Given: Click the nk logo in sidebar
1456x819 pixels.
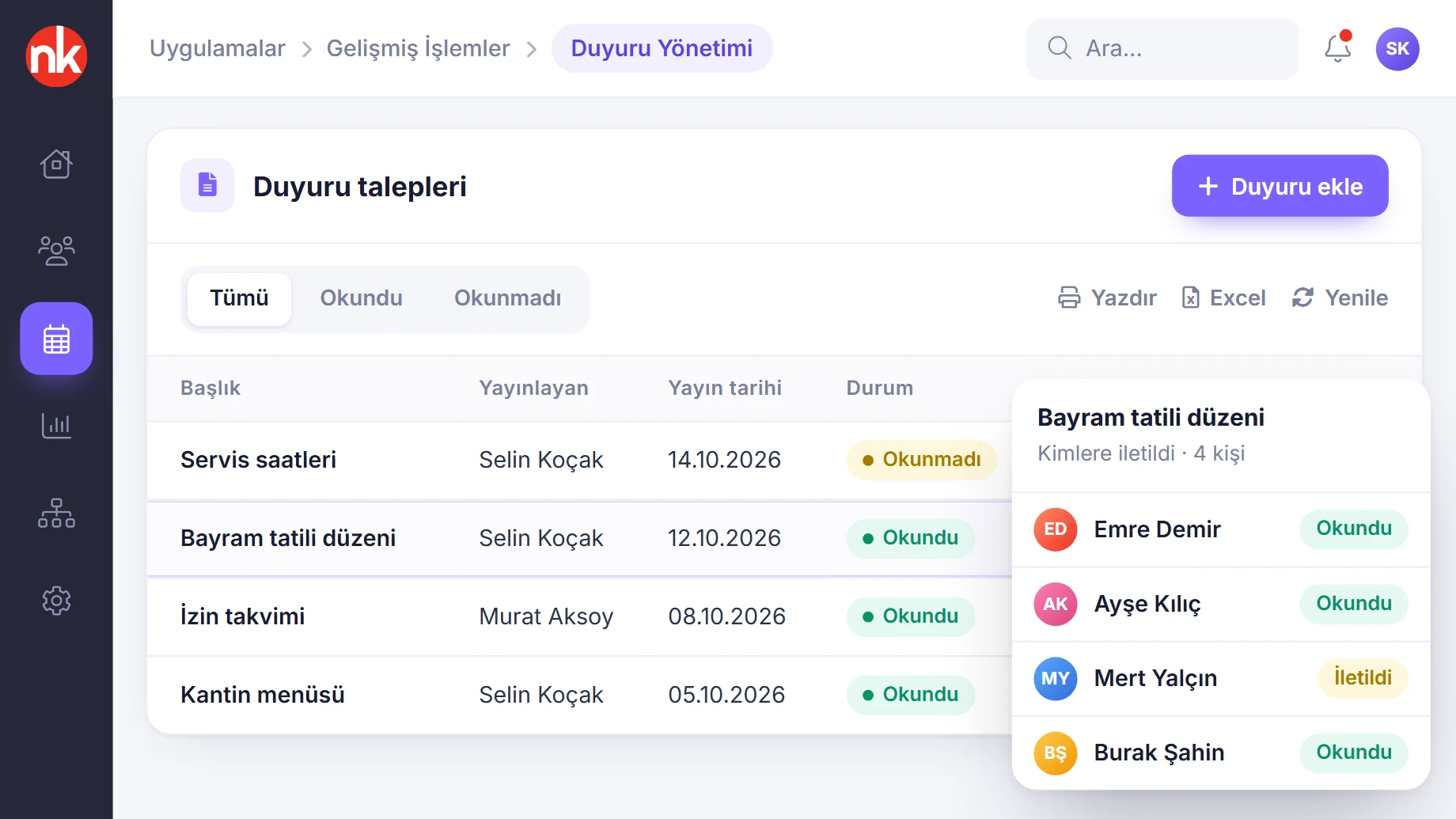Looking at the screenshot, I should 56,56.
